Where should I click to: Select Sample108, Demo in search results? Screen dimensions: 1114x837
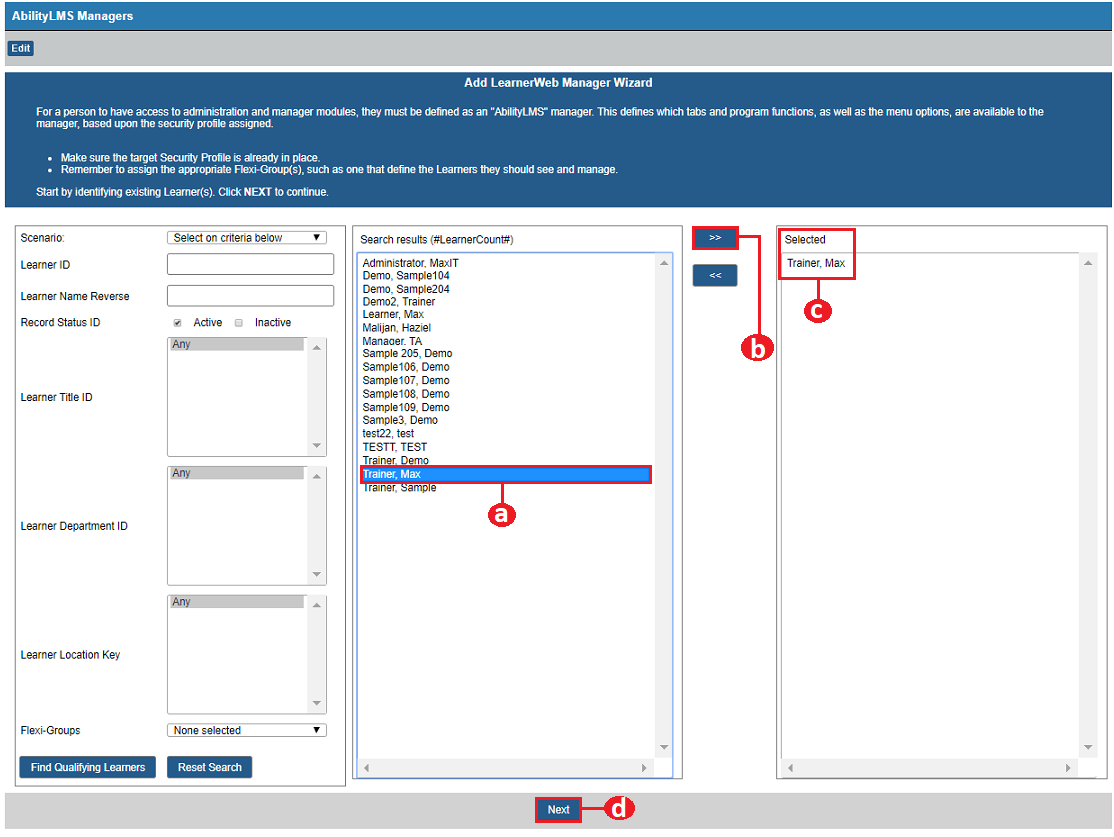(x=406, y=394)
